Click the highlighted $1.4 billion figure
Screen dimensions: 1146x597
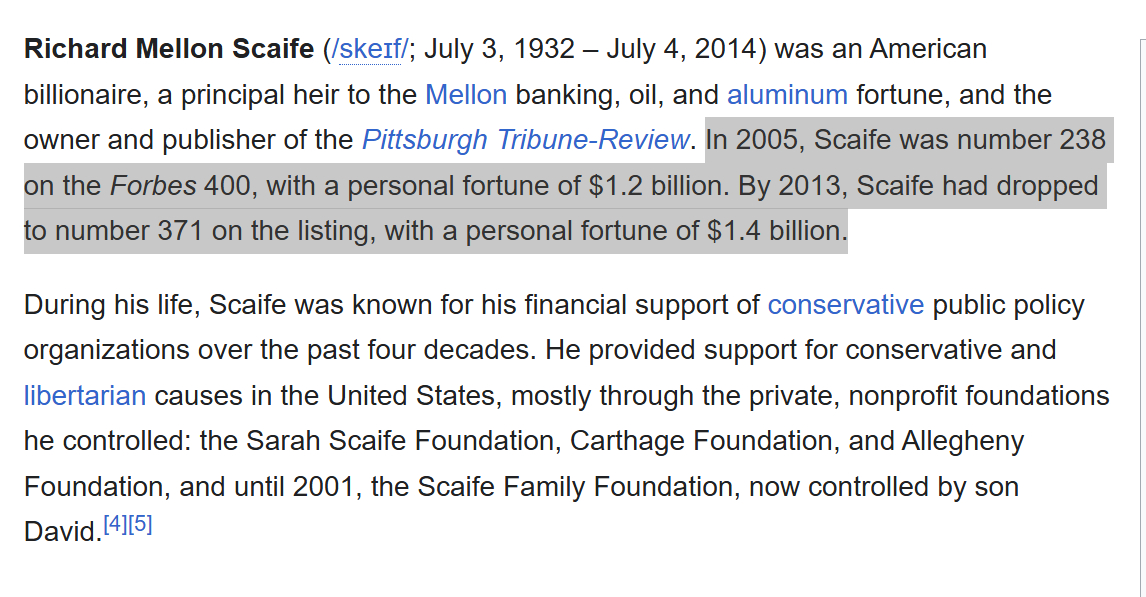(x=776, y=231)
